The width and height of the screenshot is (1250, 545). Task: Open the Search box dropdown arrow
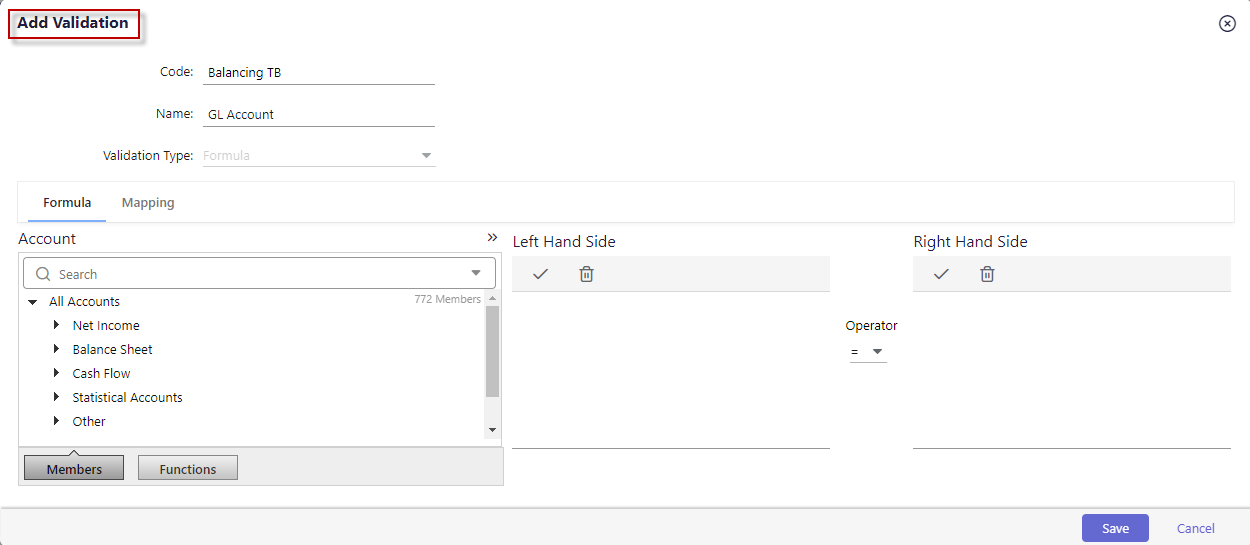click(x=476, y=273)
